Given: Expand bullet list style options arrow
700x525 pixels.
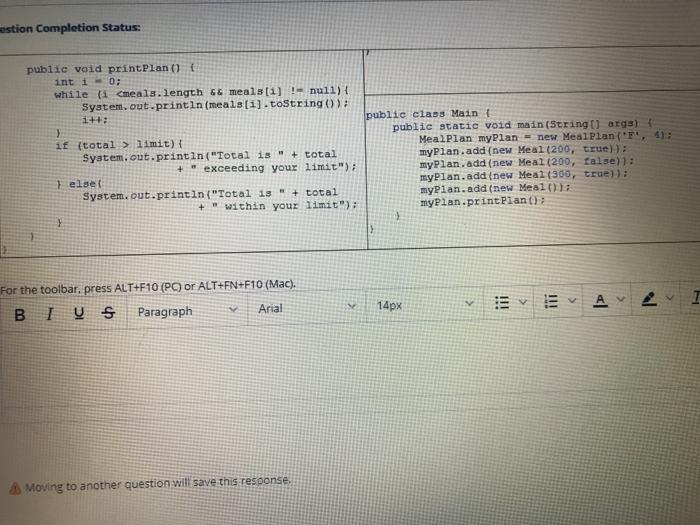Looking at the screenshot, I should click(x=523, y=302).
